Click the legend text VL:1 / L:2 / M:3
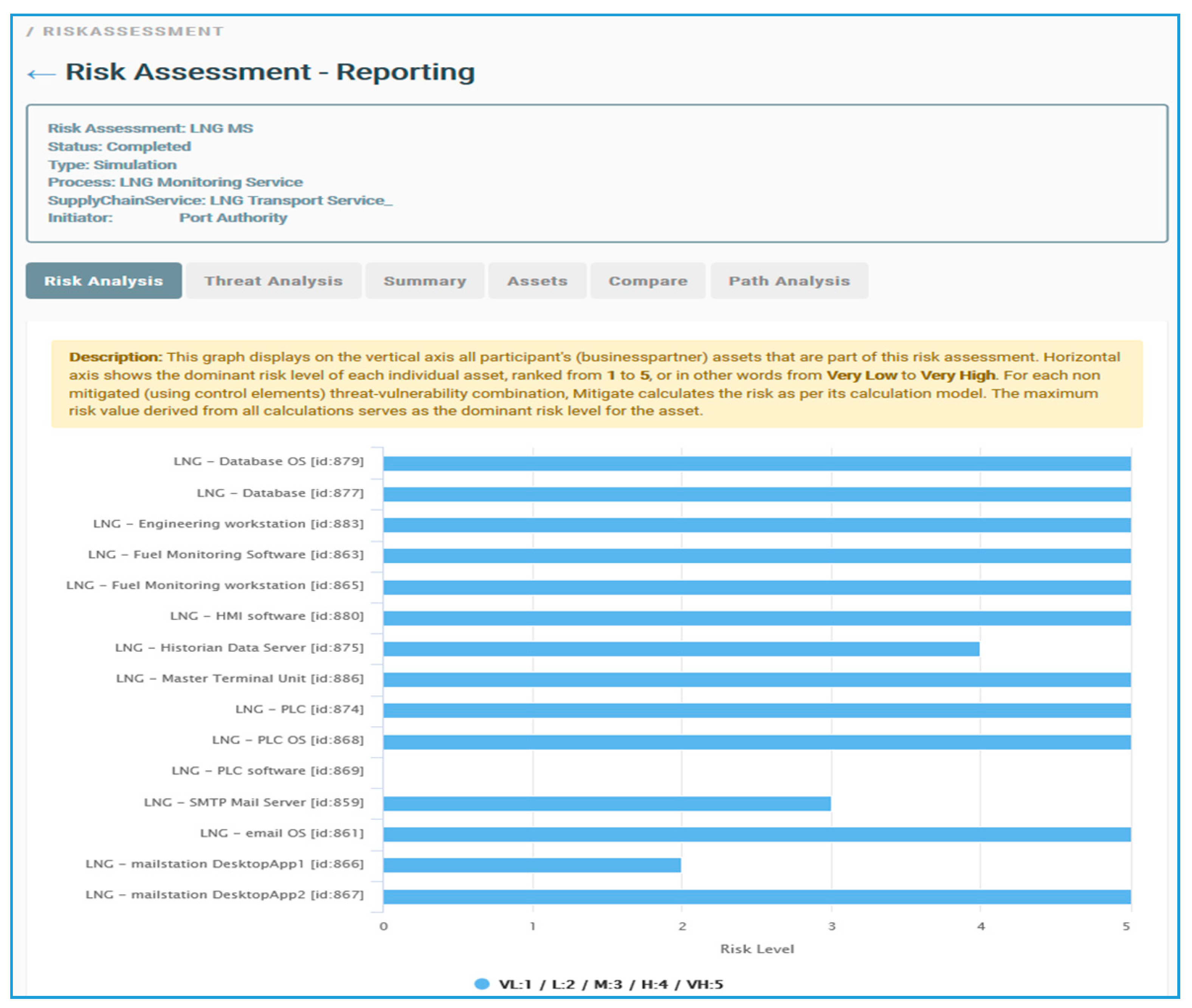1192x1008 pixels. 610,984
